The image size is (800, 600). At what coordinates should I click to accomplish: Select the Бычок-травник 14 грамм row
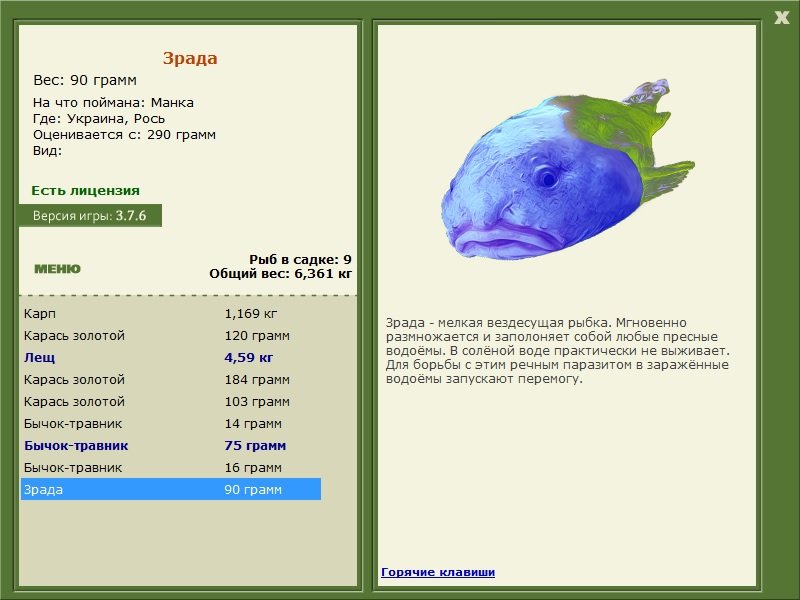click(x=170, y=423)
